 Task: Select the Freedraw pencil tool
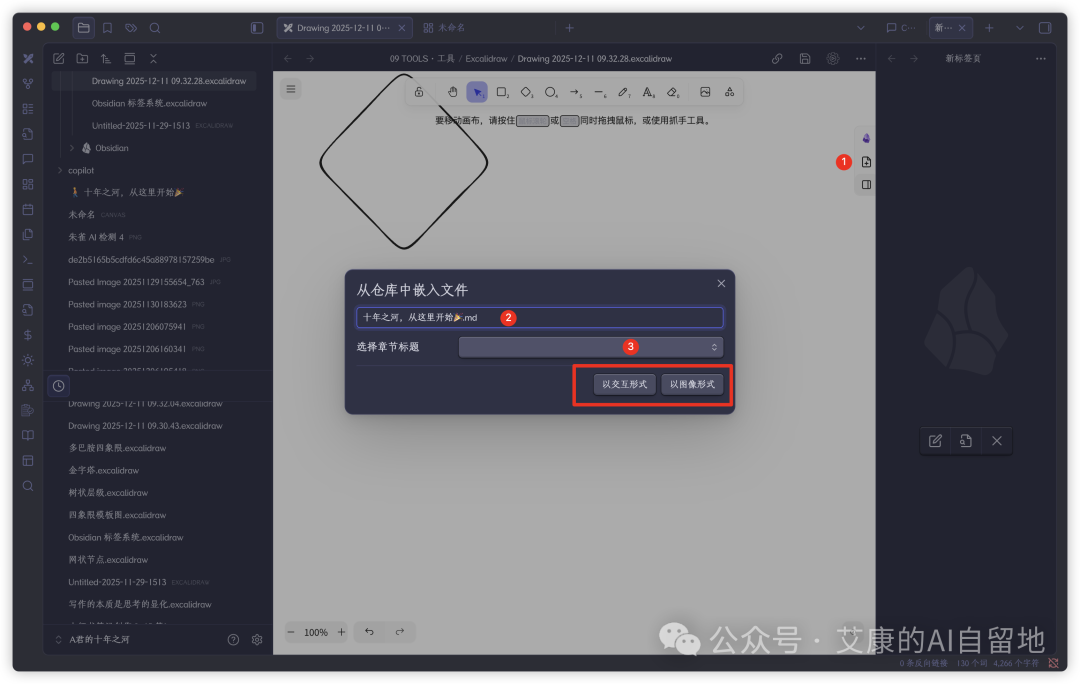[623, 92]
